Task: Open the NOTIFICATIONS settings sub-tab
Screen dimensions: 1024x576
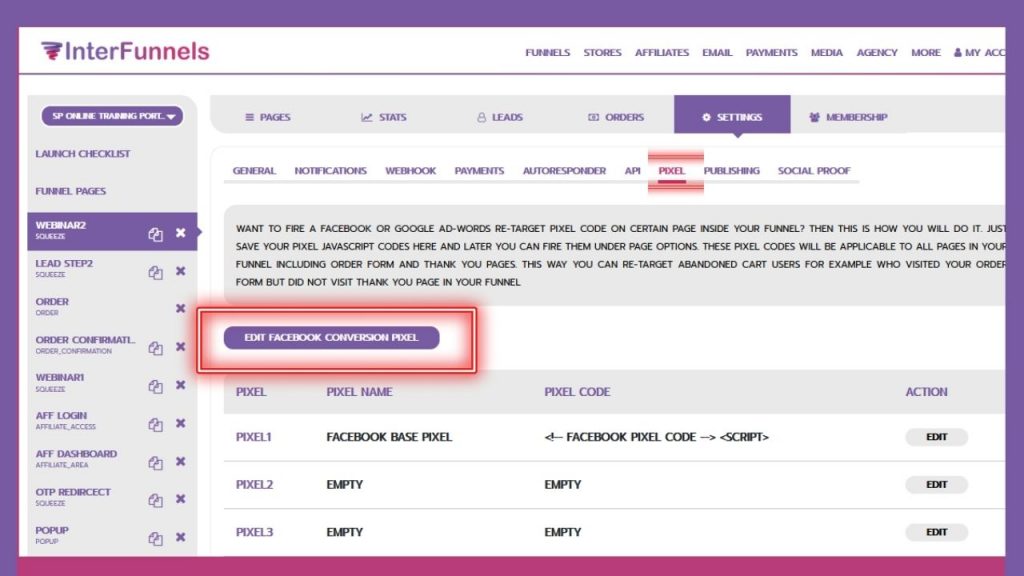Action: [x=330, y=170]
